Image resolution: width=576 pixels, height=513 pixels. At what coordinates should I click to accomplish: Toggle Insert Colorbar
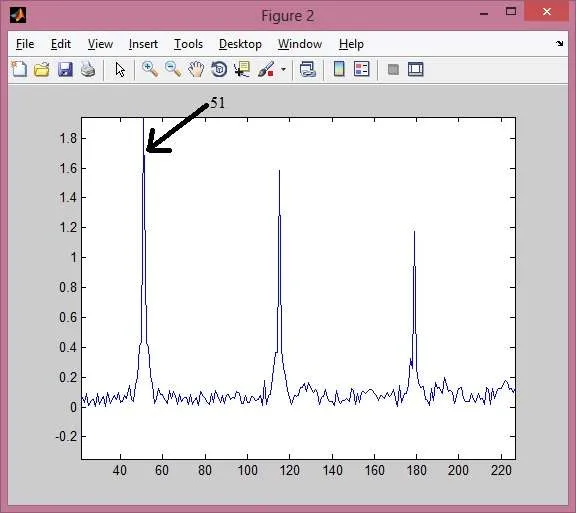pos(339,69)
